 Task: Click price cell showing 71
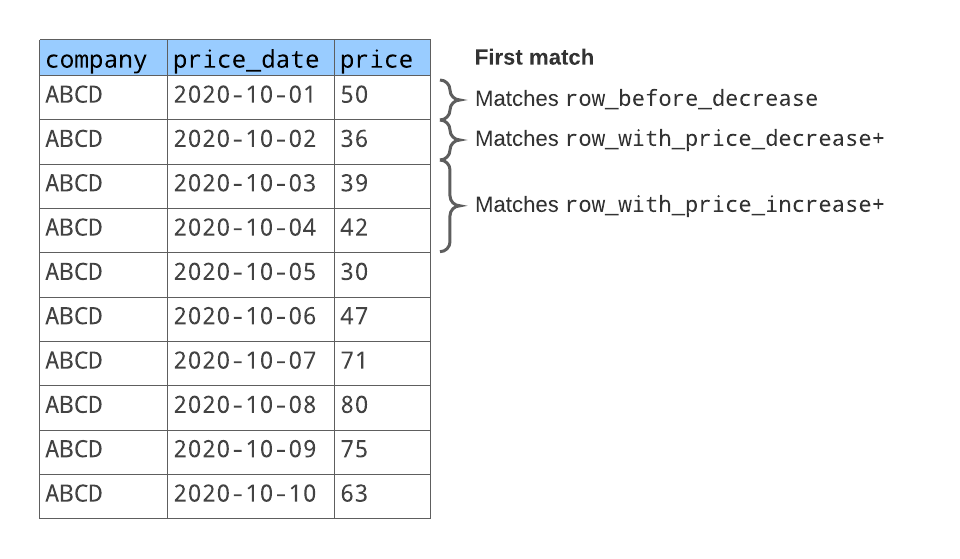click(x=355, y=360)
